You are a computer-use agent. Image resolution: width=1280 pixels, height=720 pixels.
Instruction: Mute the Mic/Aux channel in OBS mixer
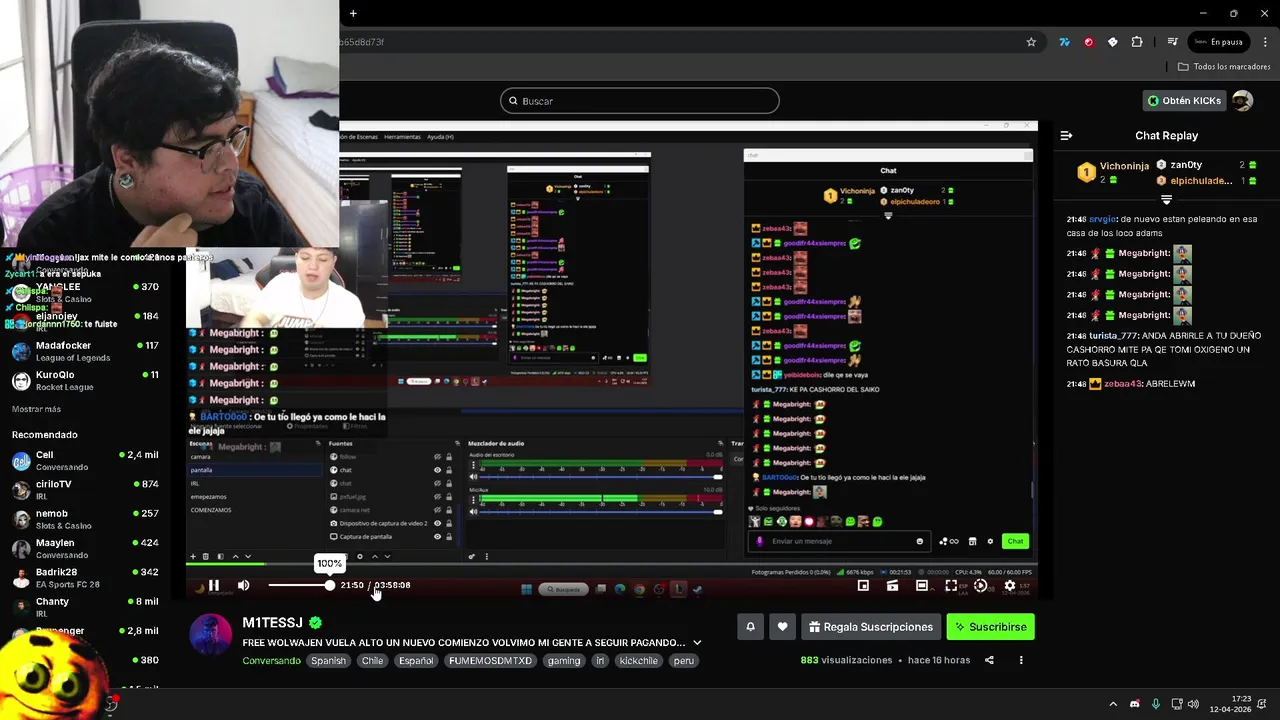tap(474, 512)
